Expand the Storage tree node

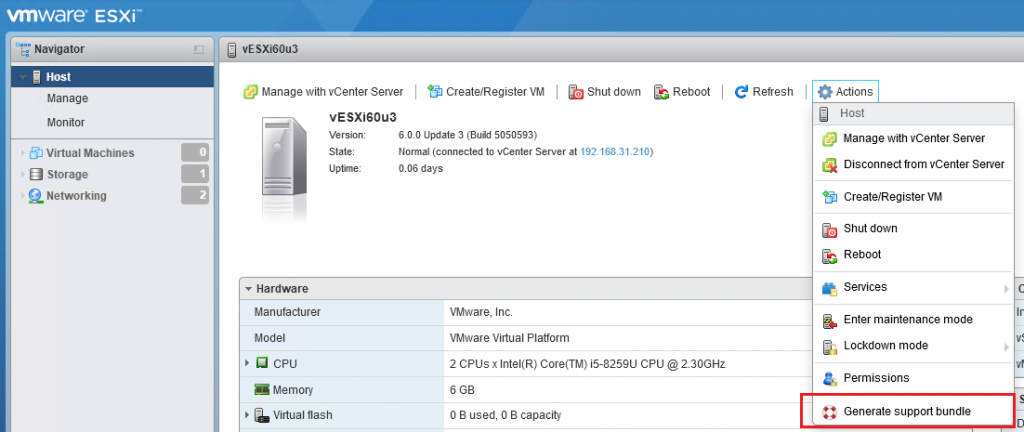point(23,174)
